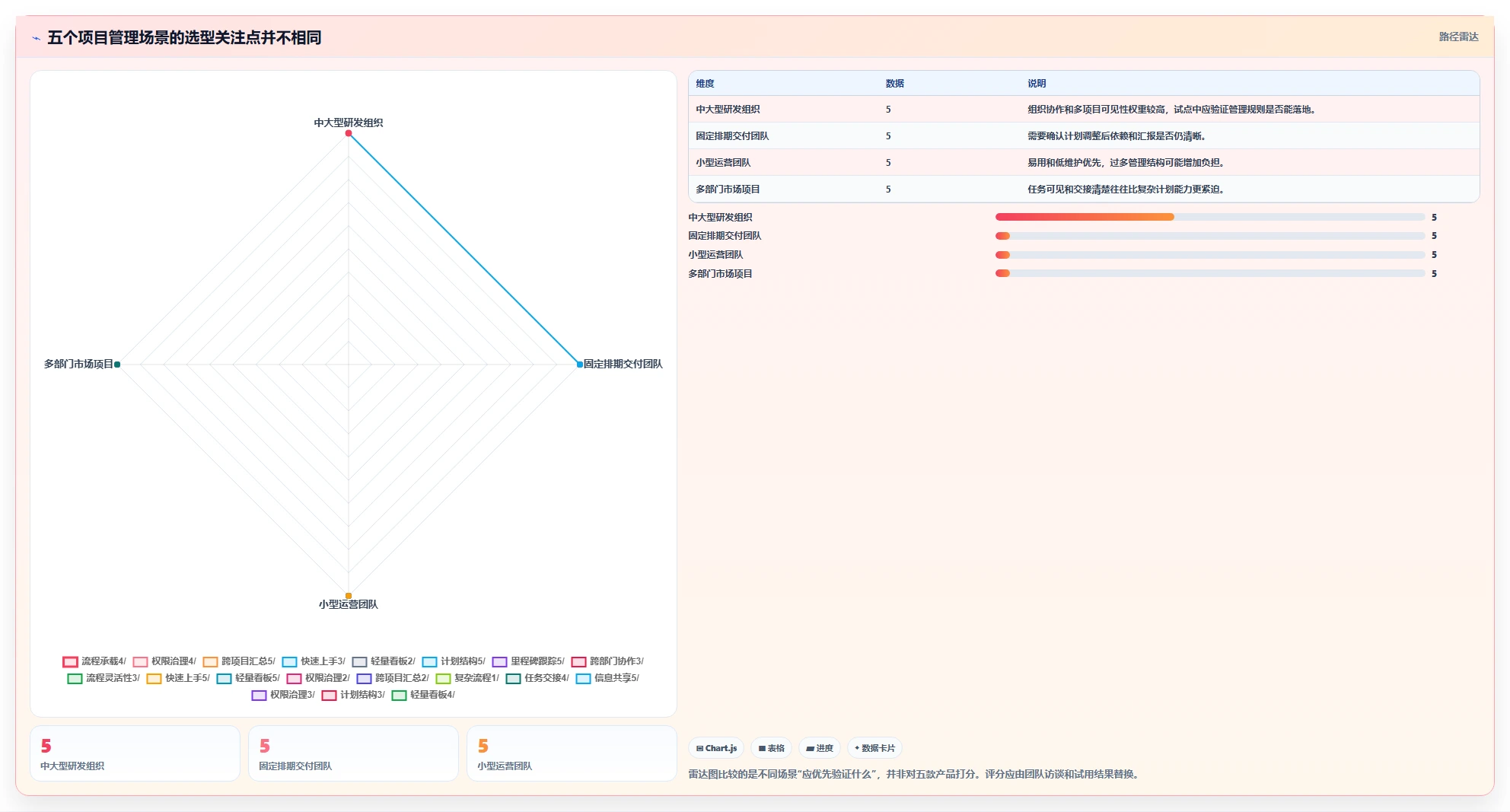Toggle the 轻量看板5 legend entry
The height and width of the screenshot is (812, 1510).
coord(248,678)
